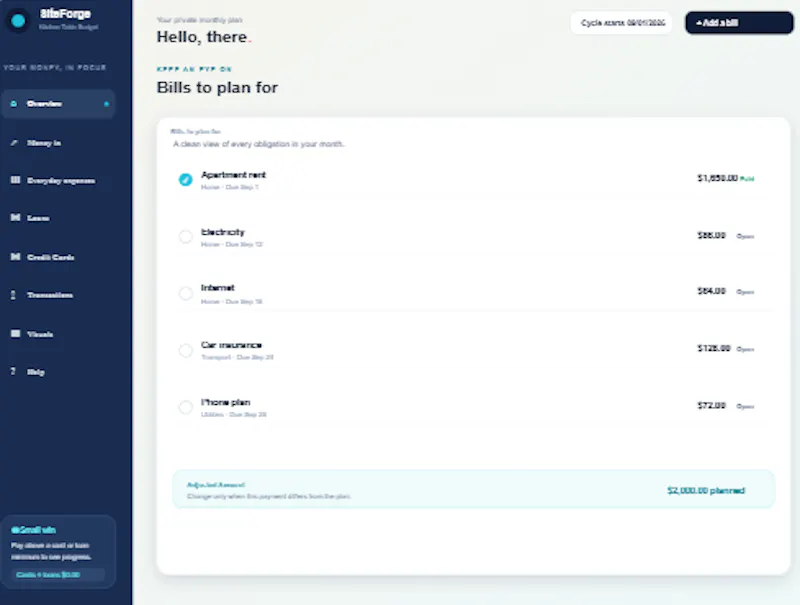Click the Help question mark icon
Image resolution: width=800 pixels, height=605 pixels.
[13, 371]
